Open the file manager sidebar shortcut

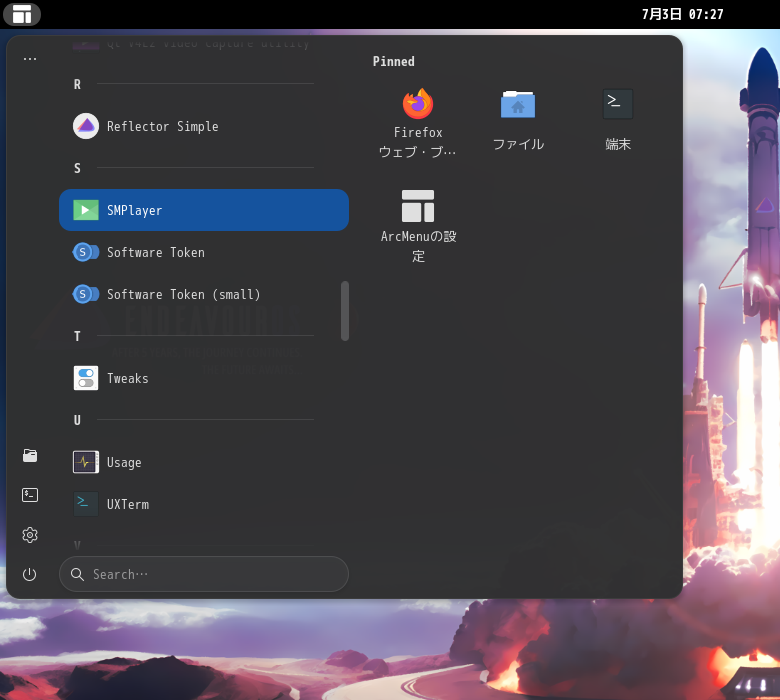pos(30,455)
